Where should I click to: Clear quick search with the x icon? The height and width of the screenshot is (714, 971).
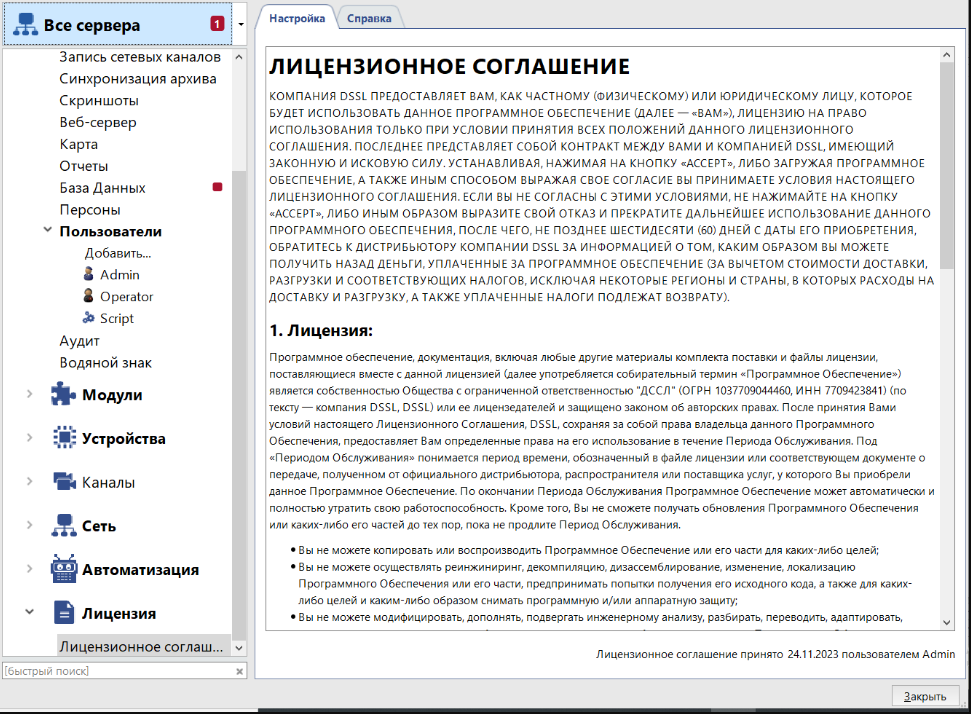tap(240, 671)
